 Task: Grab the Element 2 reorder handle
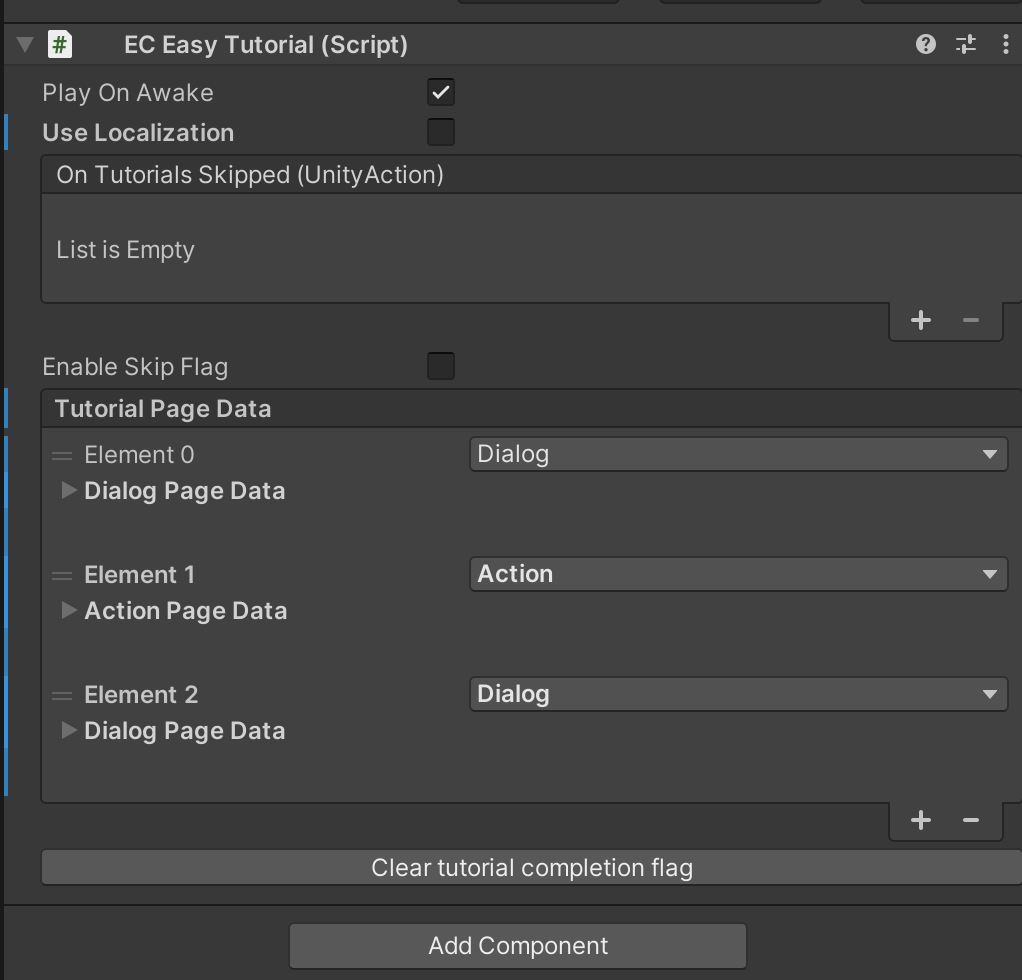pyautogui.click(x=62, y=695)
